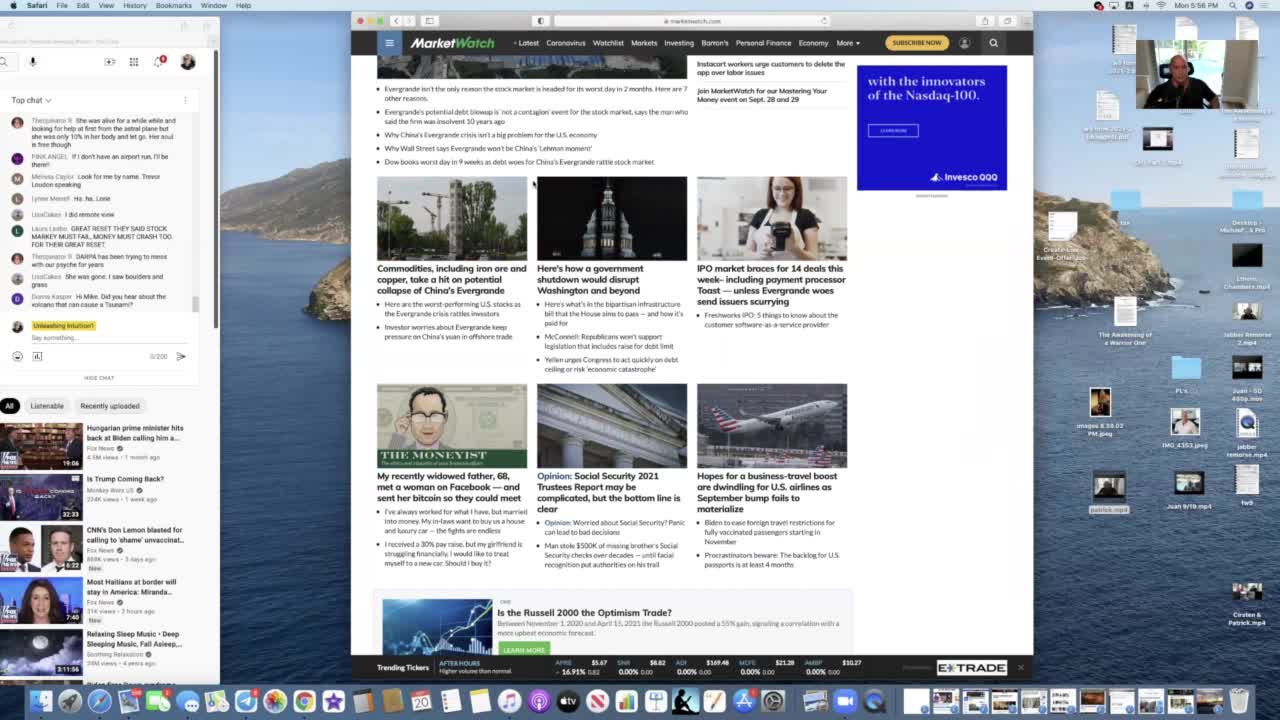
Task: Open Launchpad from the Dock
Action: pos(70,701)
